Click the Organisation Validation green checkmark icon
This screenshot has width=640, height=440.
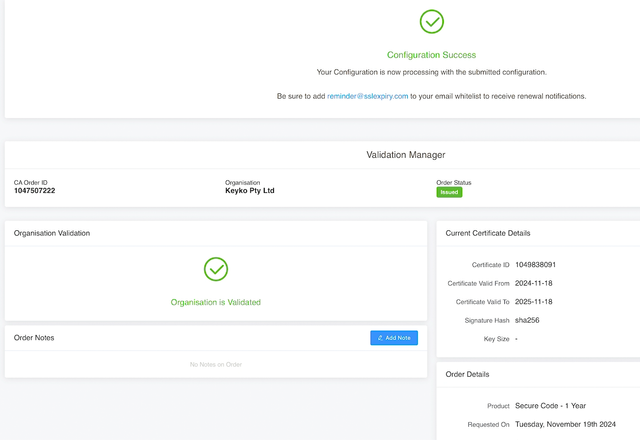point(216,269)
